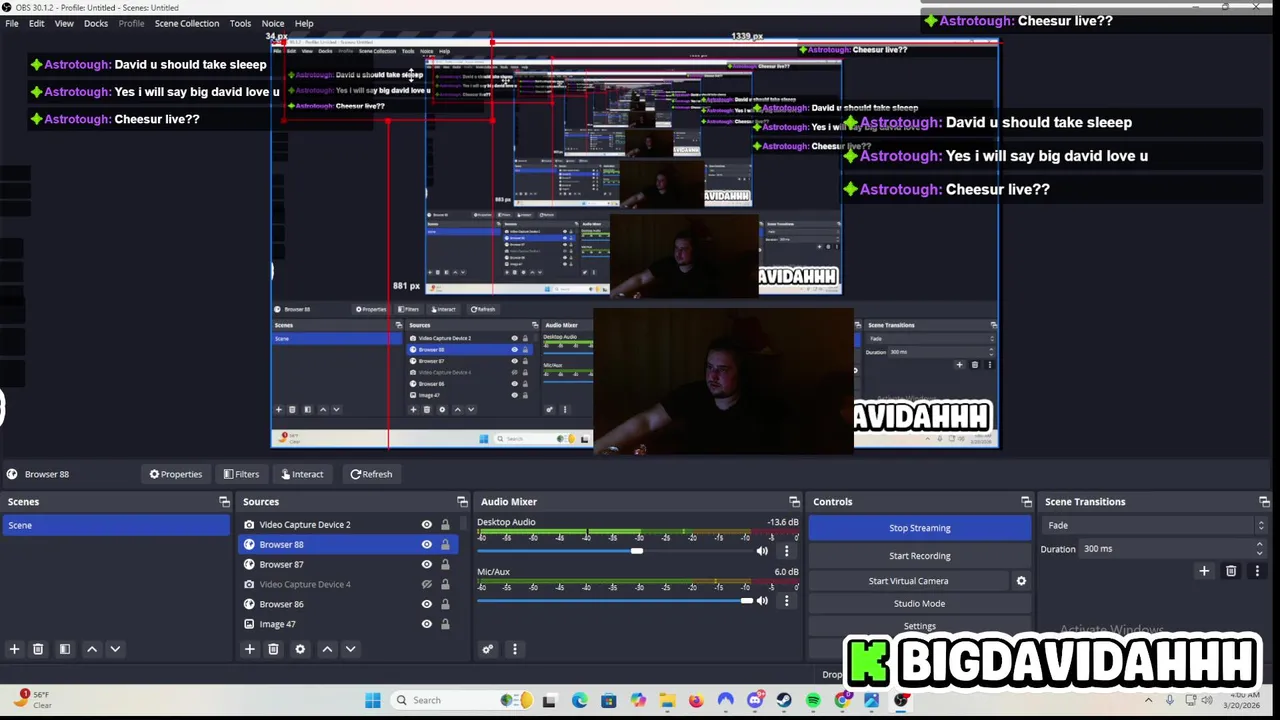This screenshot has width=1280, height=720.
Task: Move scene up arrow in Scenes dock
Action: pos(92,649)
